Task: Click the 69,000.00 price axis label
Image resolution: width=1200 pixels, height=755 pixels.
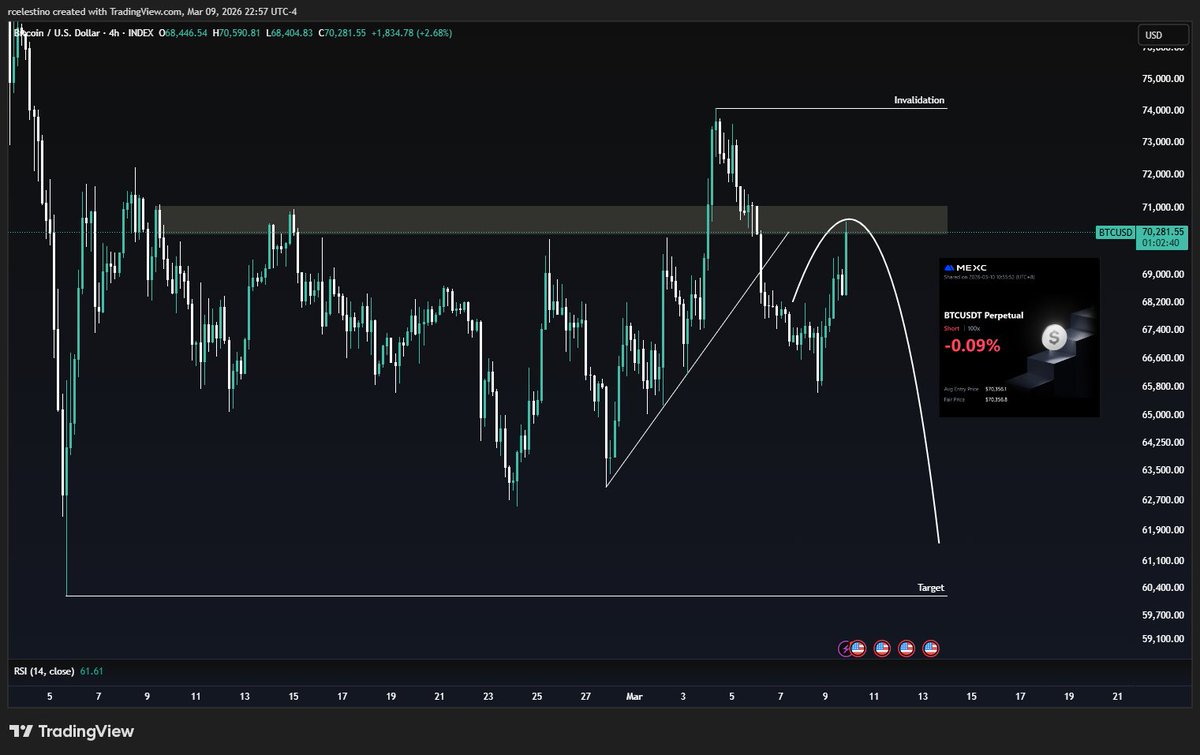Action: point(1164,274)
